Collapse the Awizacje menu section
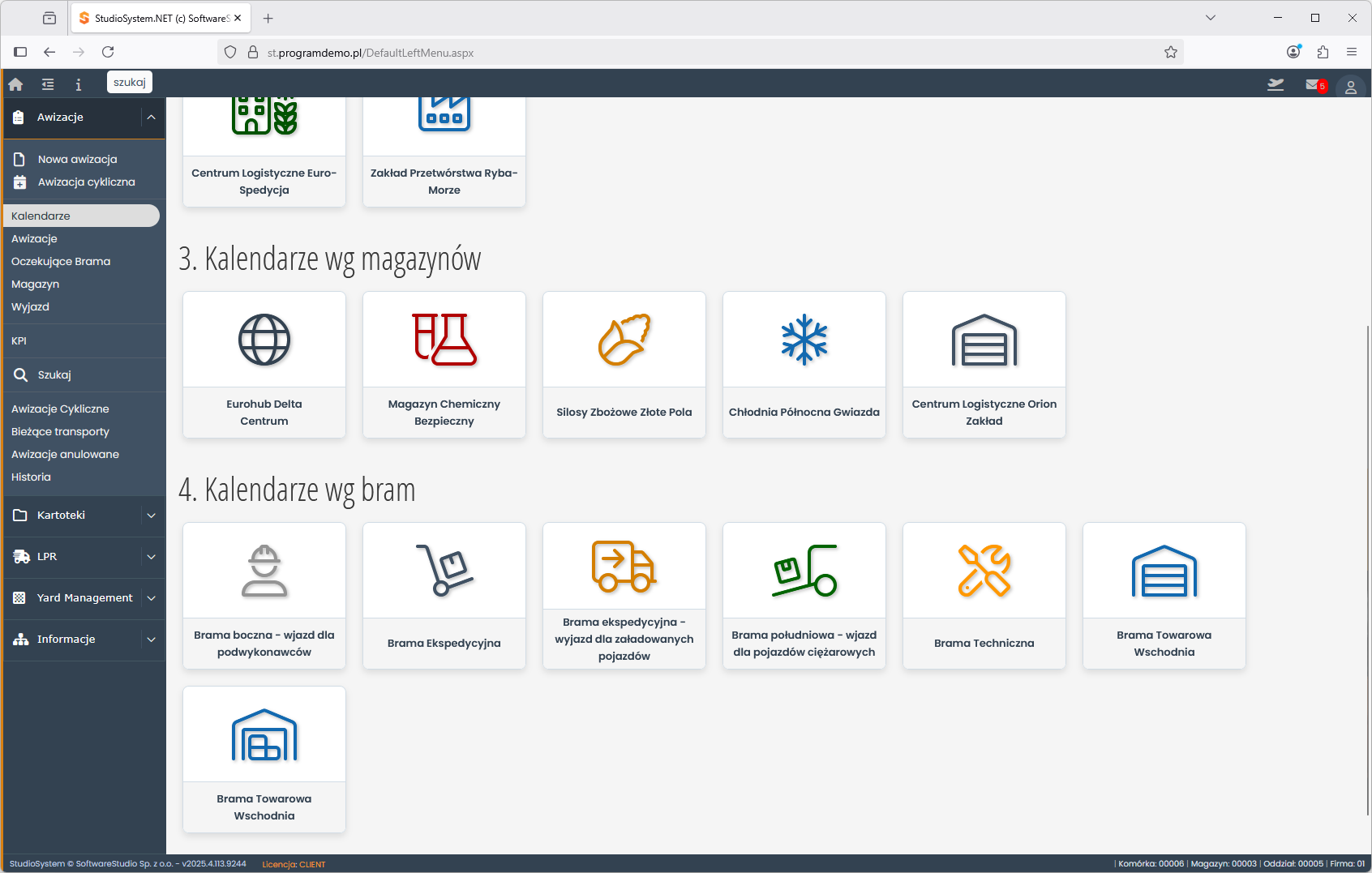Image resolution: width=1372 pixels, height=873 pixels. pos(151,118)
